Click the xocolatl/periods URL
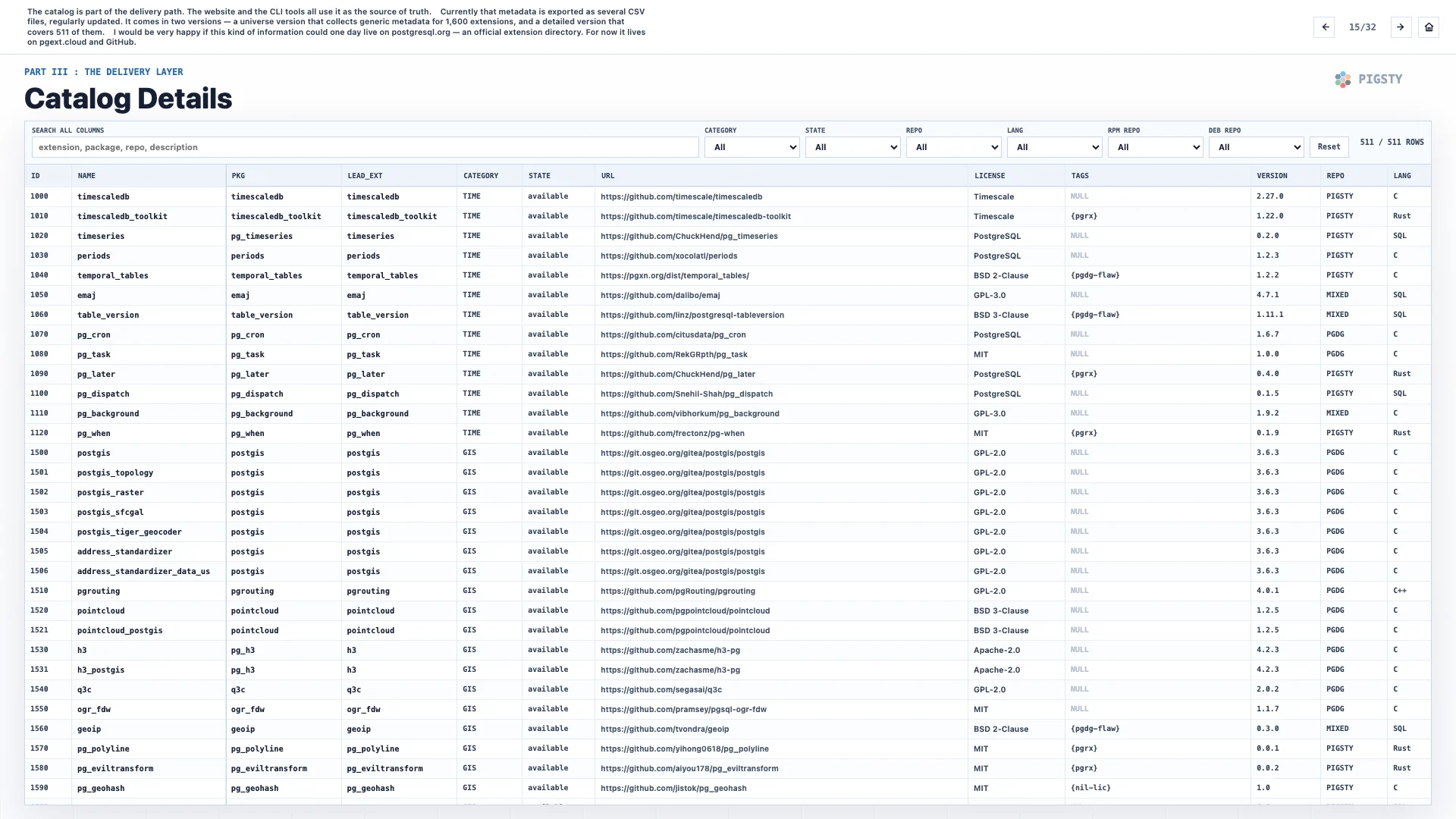1456x819 pixels. point(669,256)
